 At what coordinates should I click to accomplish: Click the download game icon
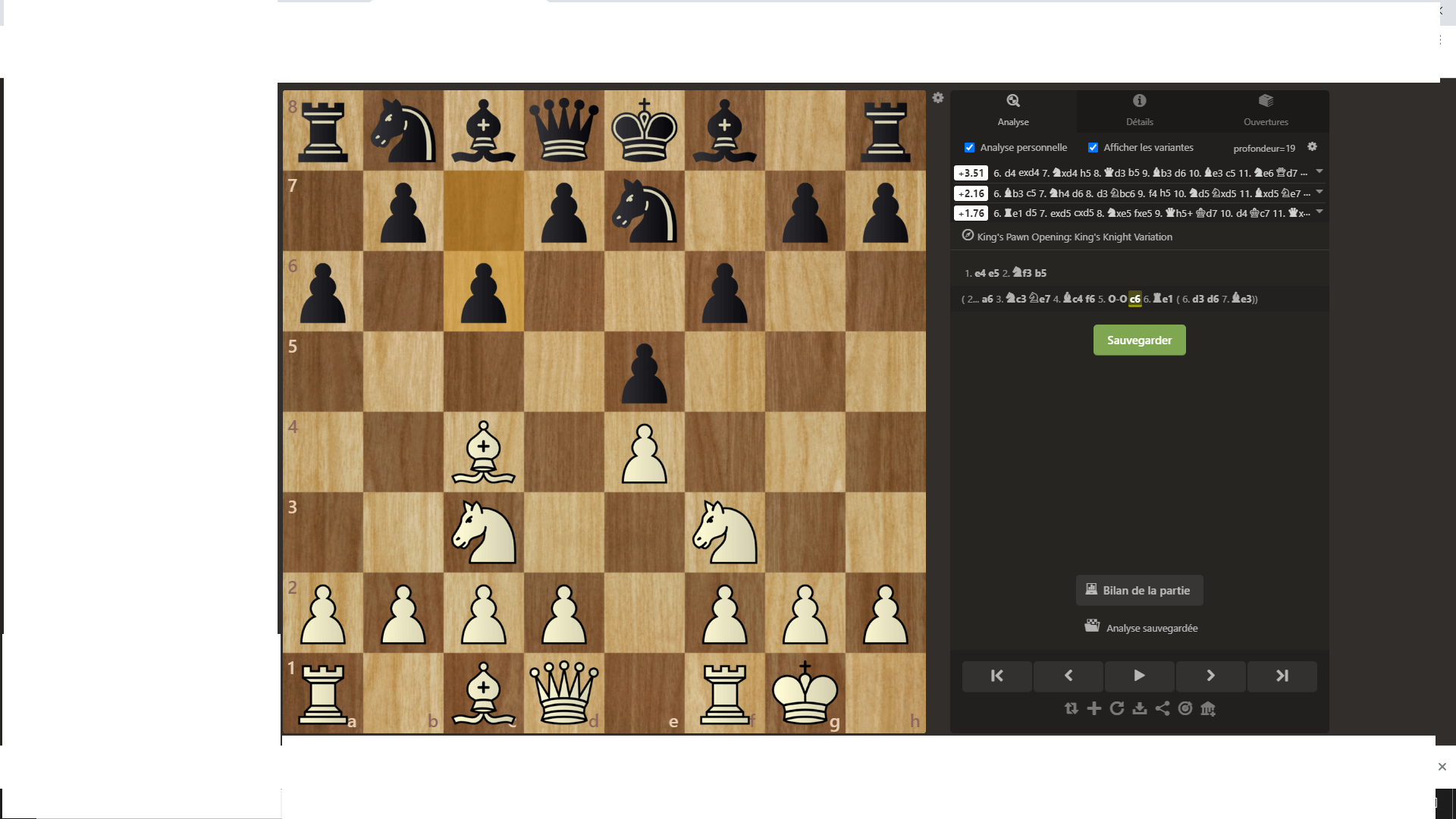[x=1139, y=708]
